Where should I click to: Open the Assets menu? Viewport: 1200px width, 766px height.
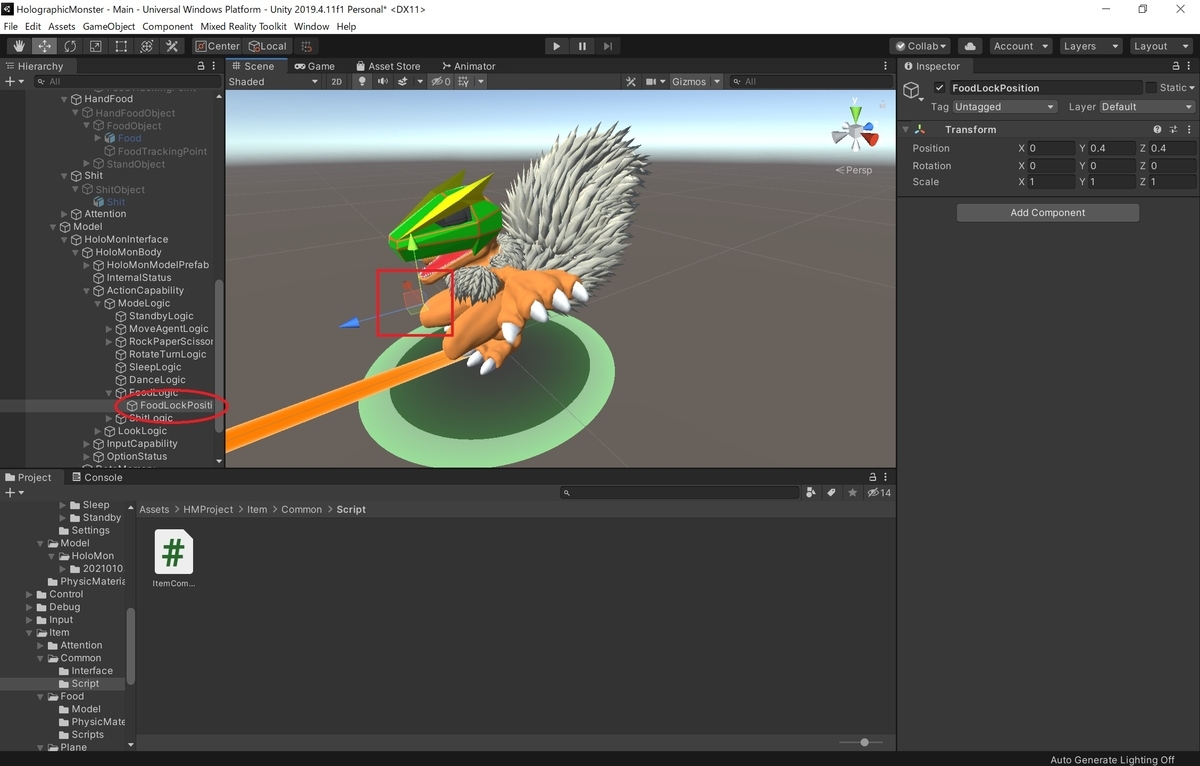(61, 26)
